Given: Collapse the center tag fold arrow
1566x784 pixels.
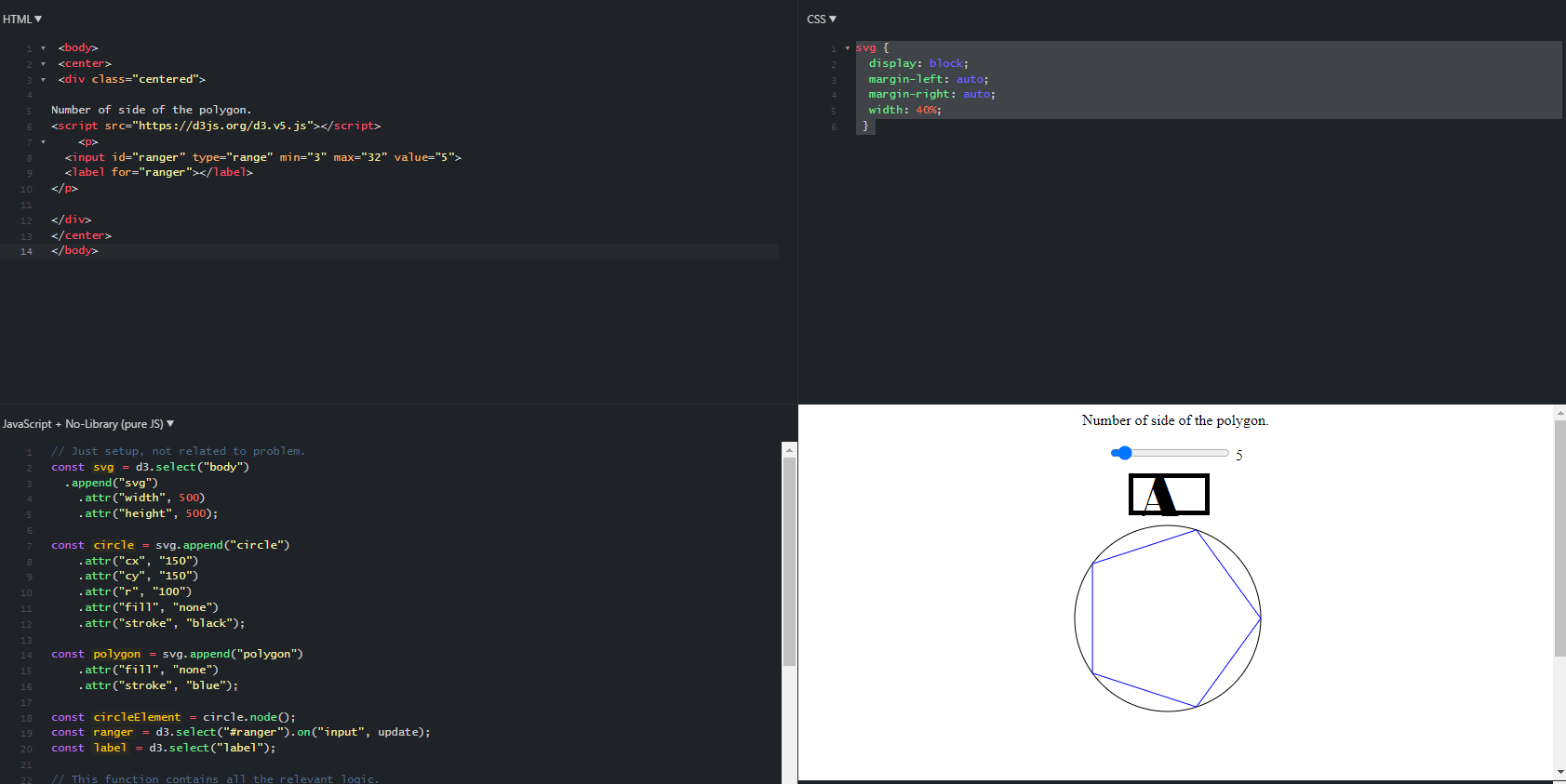Looking at the screenshot, I should tap(43, 64).
